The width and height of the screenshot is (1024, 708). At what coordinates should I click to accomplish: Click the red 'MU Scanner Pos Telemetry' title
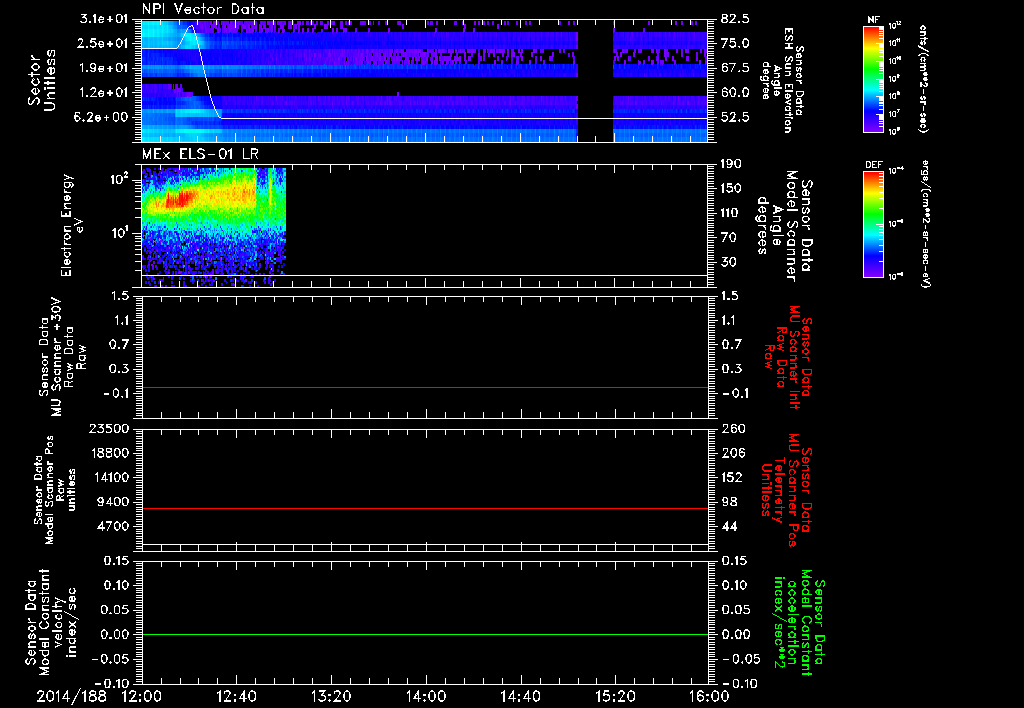tap(786, 489)
